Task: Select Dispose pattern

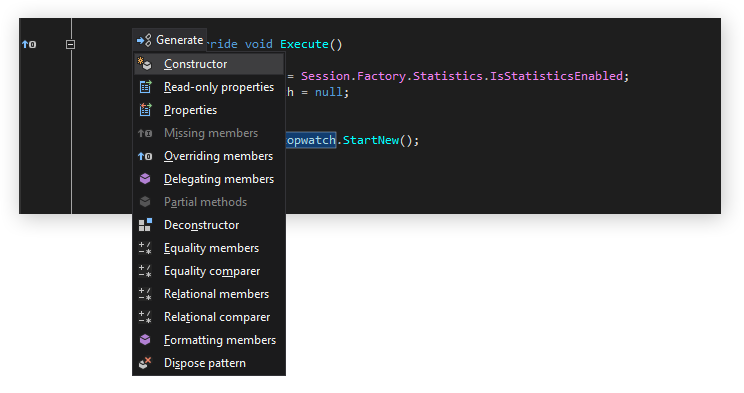Action: (x=209, y=363)
